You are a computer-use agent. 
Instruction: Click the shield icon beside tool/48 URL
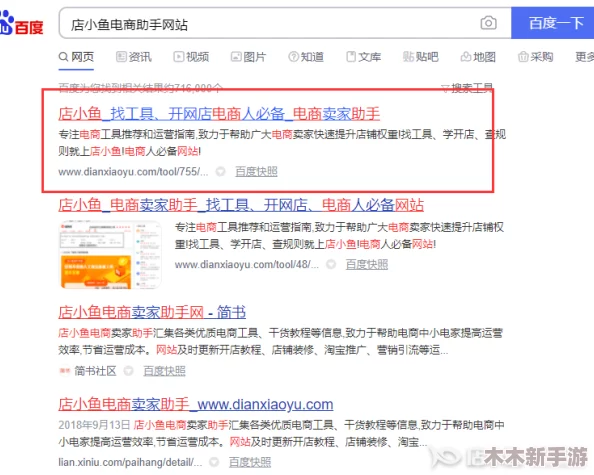click(x=331, y=264)
